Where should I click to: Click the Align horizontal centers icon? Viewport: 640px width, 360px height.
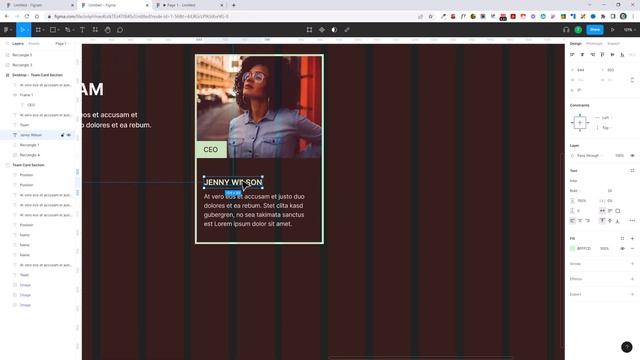(x=582, y=54)
